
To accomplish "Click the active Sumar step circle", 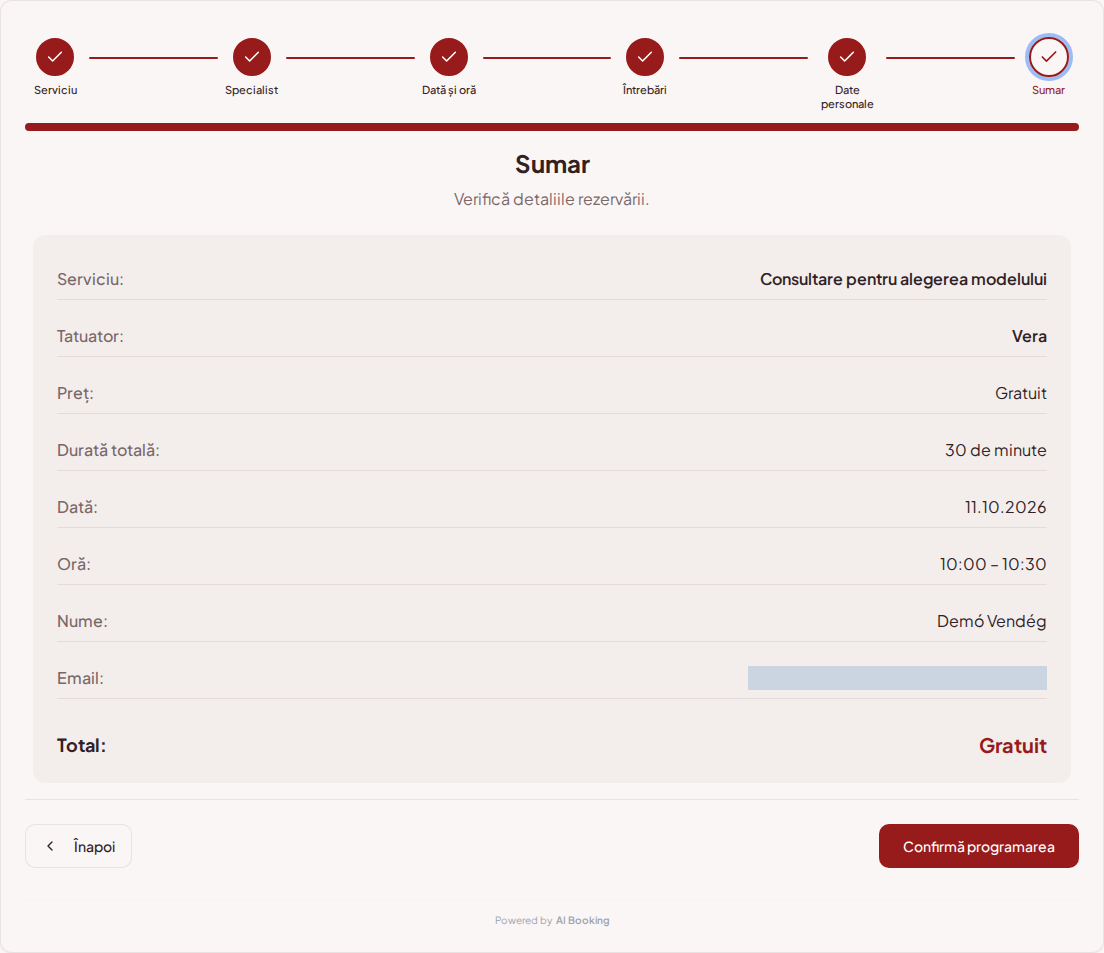I will [x=1048, y=57].
